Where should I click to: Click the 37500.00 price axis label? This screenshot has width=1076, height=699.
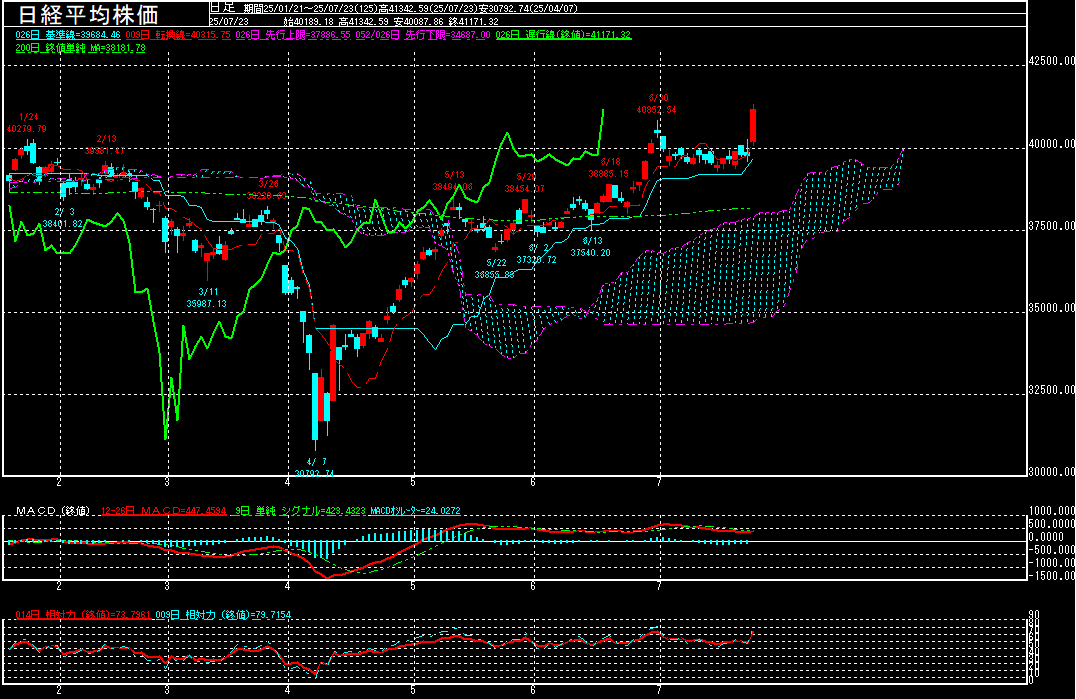(x=1052, y=226)
